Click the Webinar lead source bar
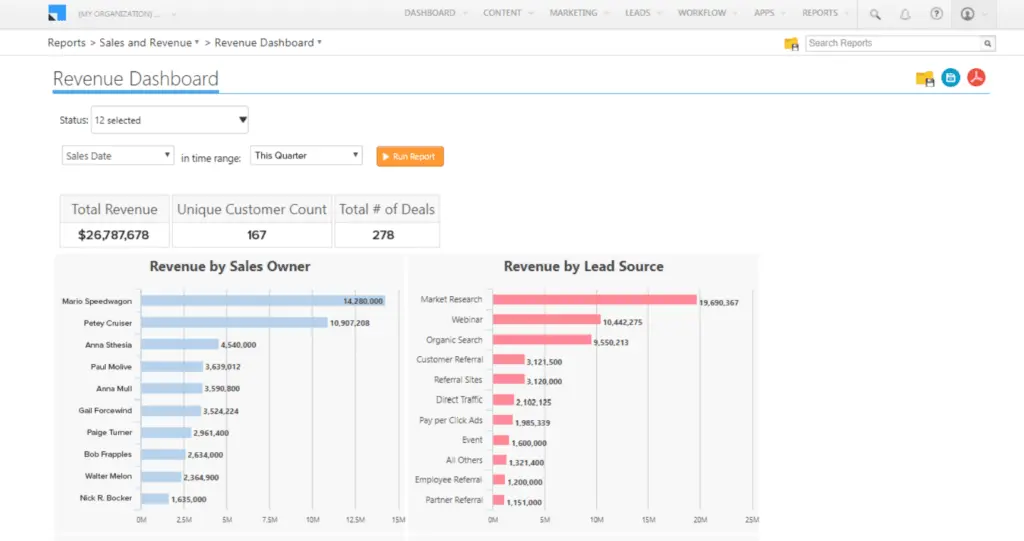Image resolution: width=1024 pixels, height=541 pixels. (547, 320)
